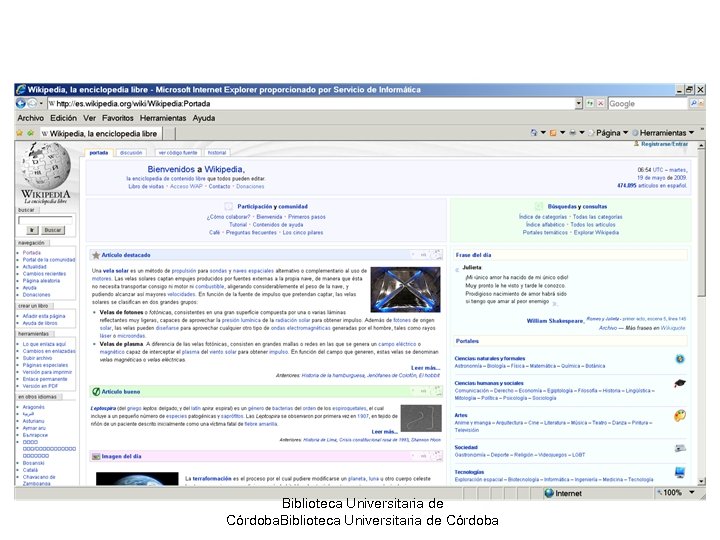The height and width of the screenshot is (540, 720).
Task: Click the Leptospira article thumbnail image
Action: click(x=421, y=418)
